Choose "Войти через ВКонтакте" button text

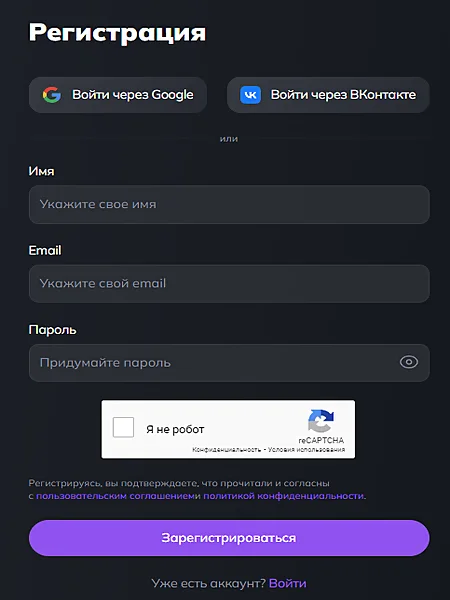click(343, 95)
